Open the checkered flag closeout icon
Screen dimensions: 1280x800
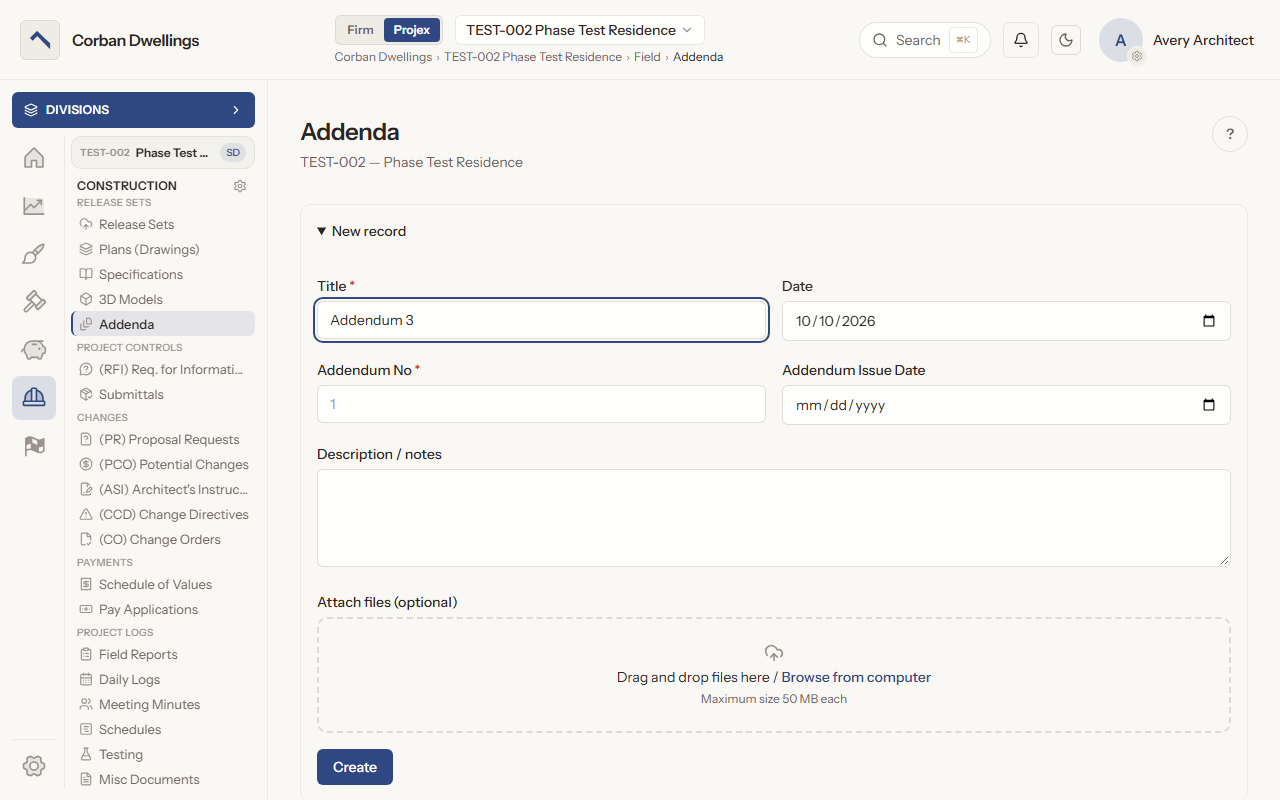34,446
